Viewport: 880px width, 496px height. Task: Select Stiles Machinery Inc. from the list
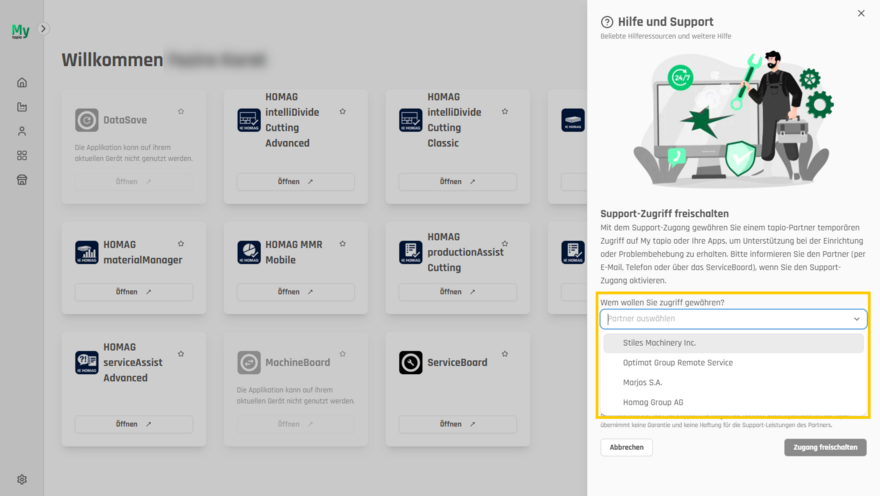(734, 343)
